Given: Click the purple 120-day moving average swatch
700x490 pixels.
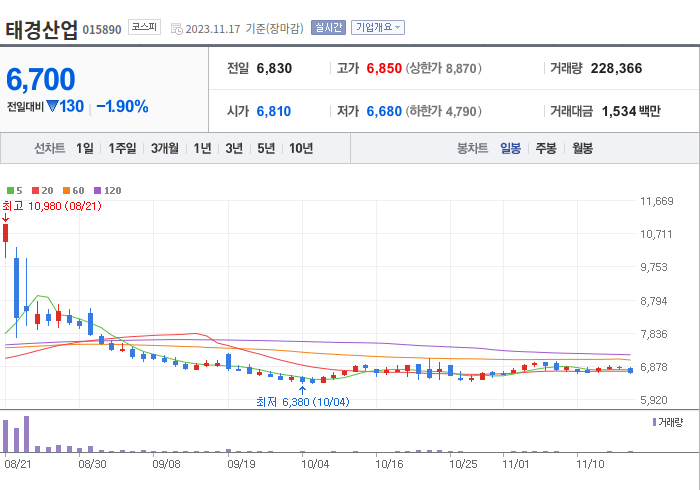Looking at the screenshot, I should [98, 191].
